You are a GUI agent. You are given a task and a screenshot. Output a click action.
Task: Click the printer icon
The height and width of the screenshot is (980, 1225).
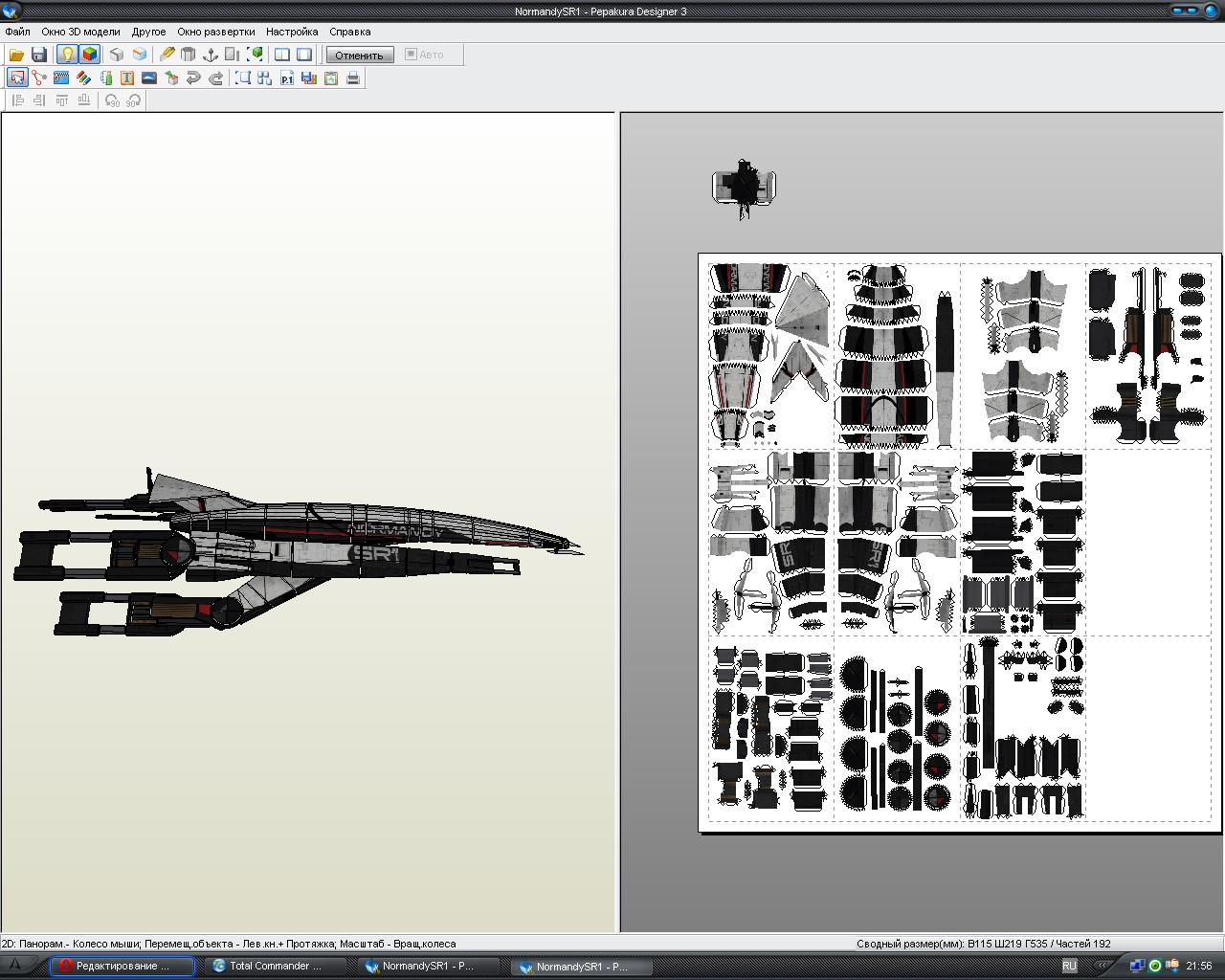(353, 78)
